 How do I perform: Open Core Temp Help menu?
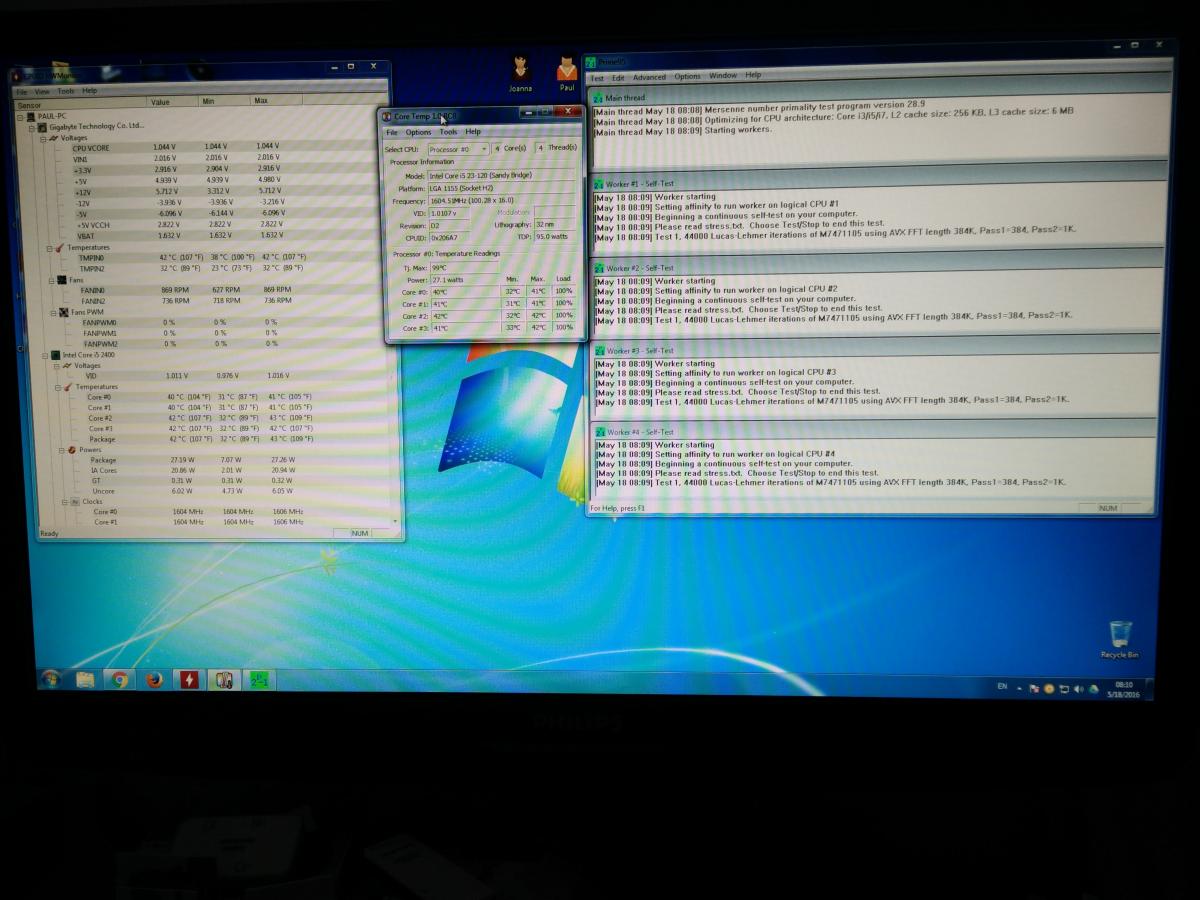[x=473, y=132]
